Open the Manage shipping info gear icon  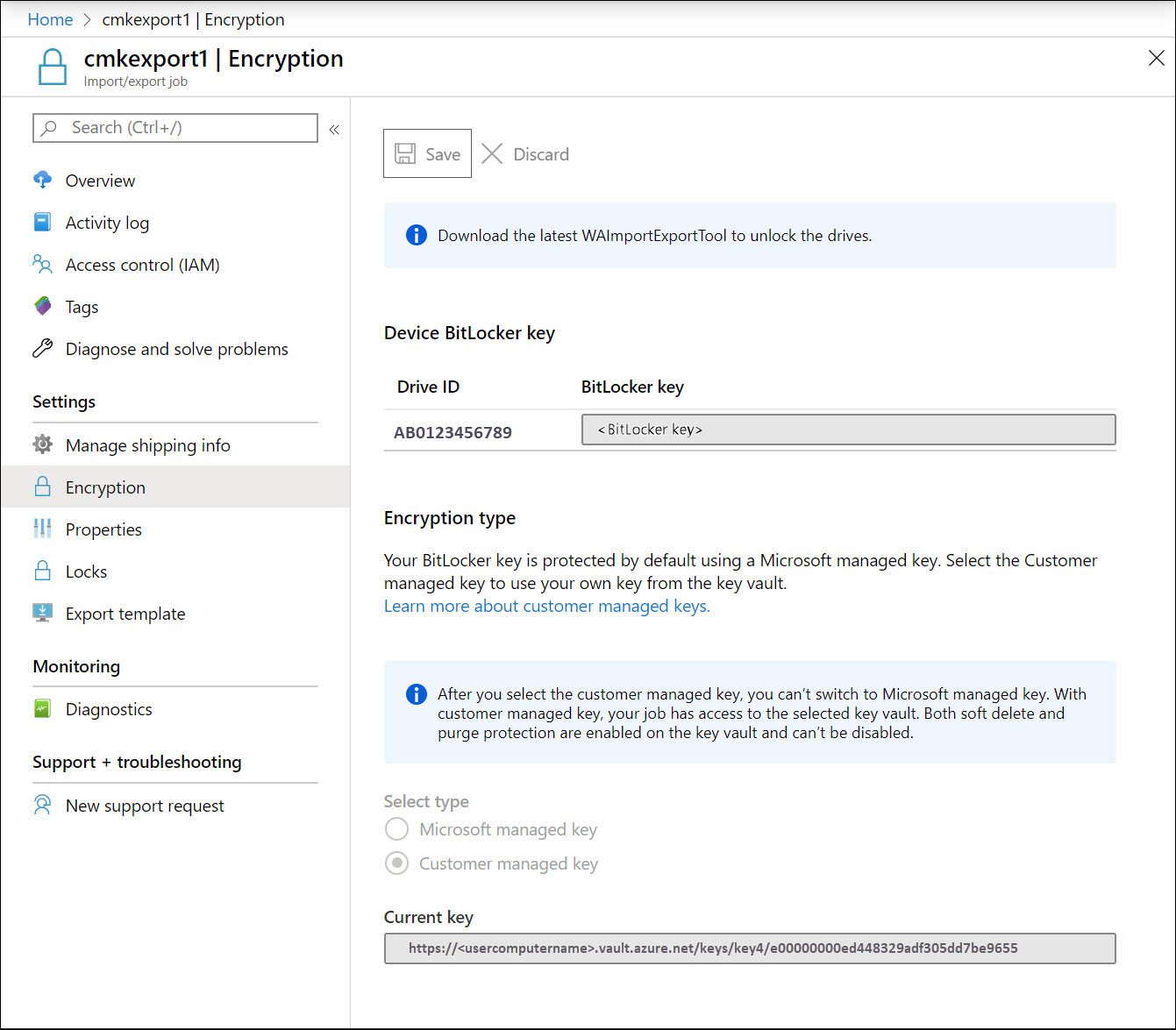click(x=42, y=444)
